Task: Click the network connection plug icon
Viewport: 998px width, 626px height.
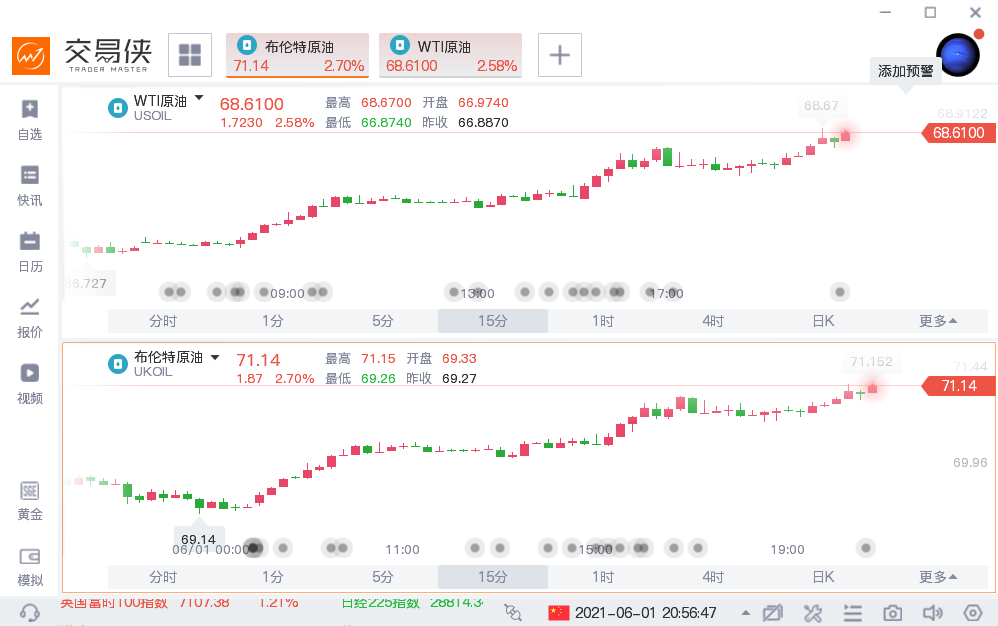Action: tap(512, 613)
